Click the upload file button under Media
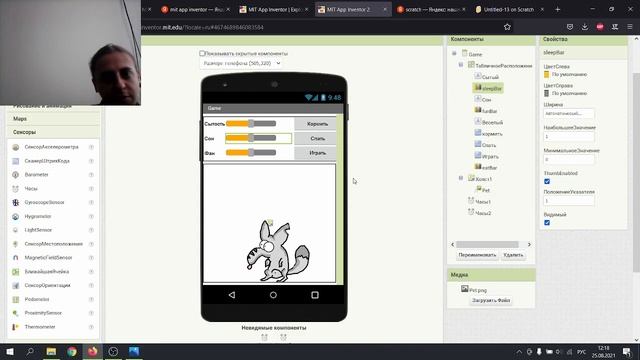This screenshot has width=640, height=360. (491, 300)
